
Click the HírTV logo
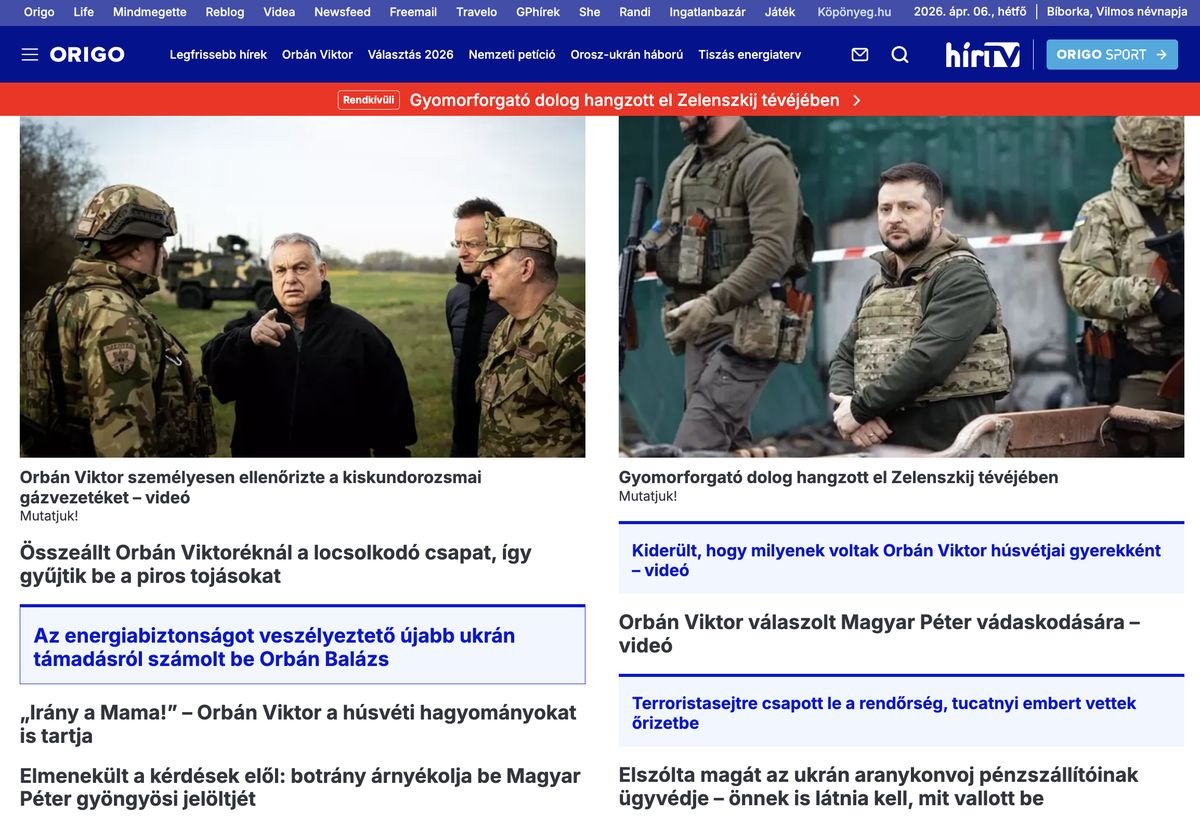983,54
